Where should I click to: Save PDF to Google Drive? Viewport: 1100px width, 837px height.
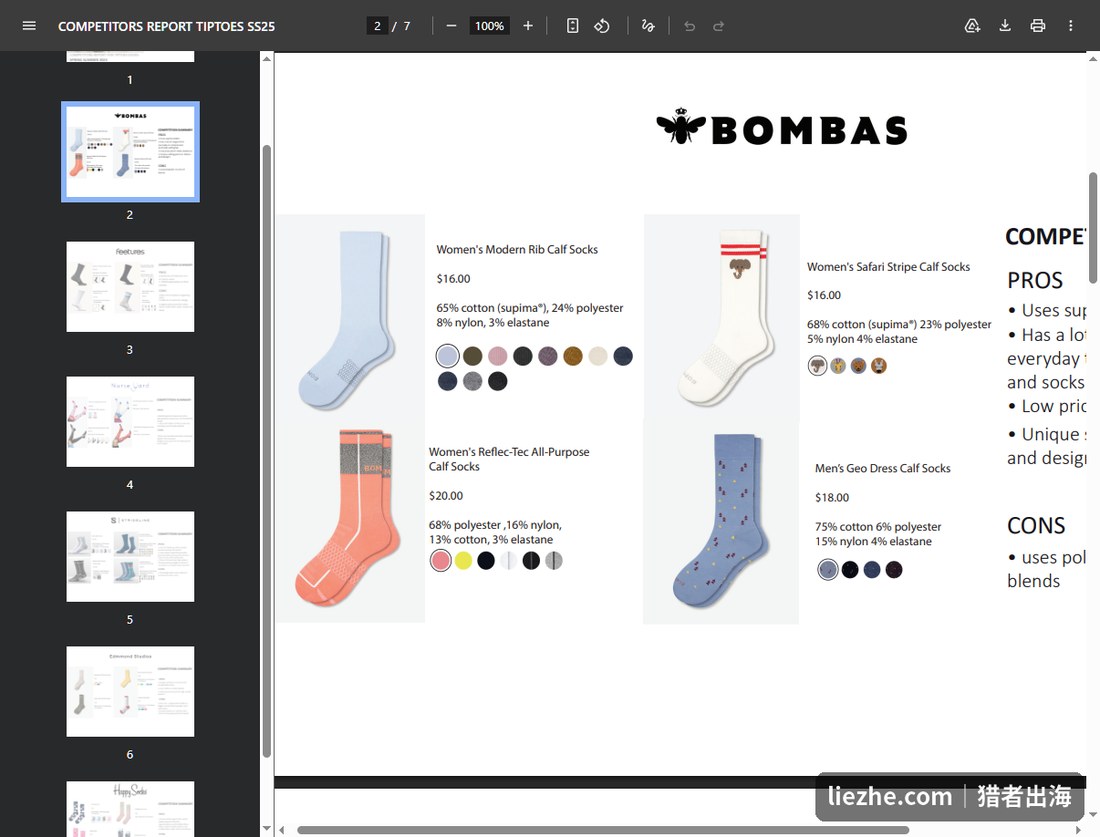pyautogui.click(x=972, y=26)
